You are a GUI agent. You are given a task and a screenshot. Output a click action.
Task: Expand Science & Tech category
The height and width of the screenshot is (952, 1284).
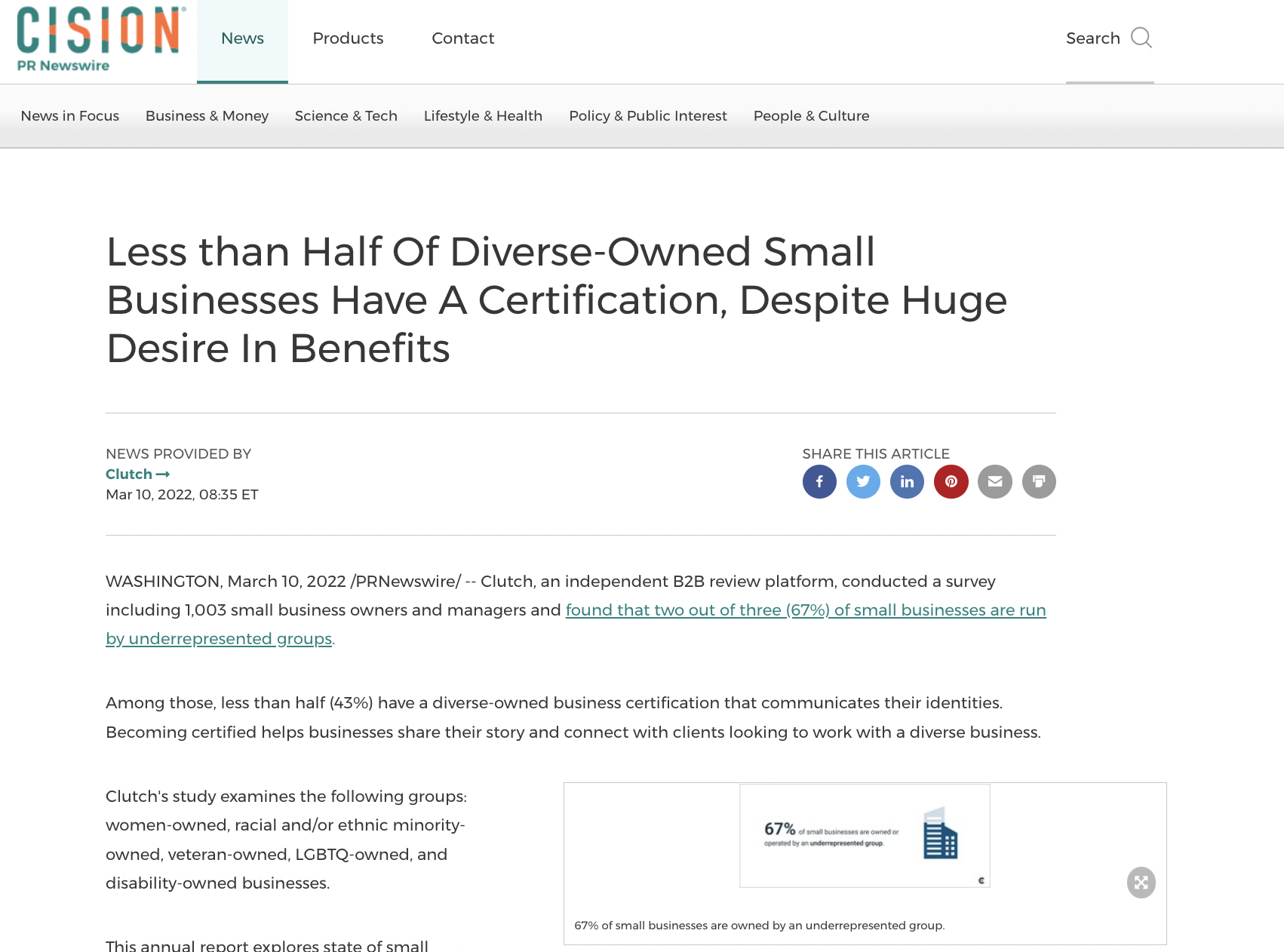[346, 116]
